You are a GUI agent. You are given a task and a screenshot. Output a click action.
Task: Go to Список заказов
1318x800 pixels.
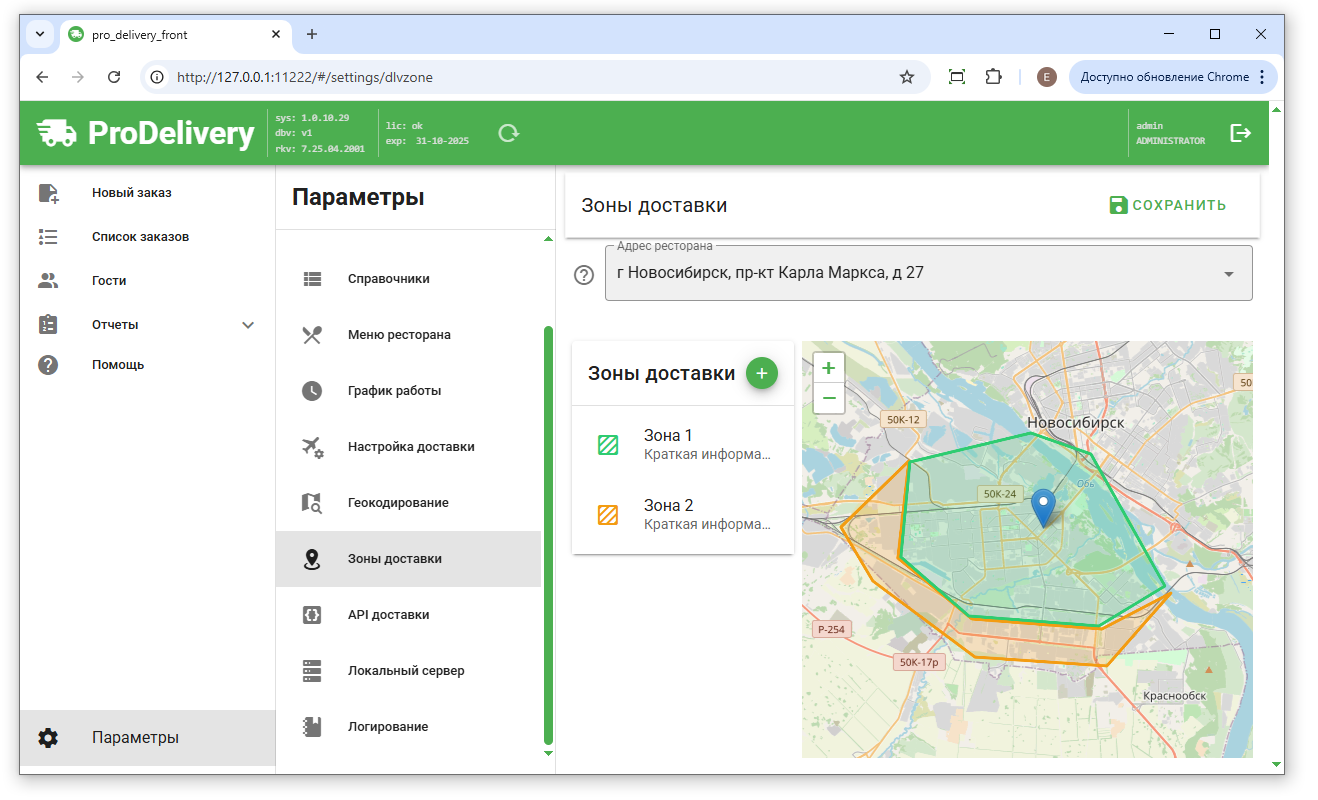140,237
